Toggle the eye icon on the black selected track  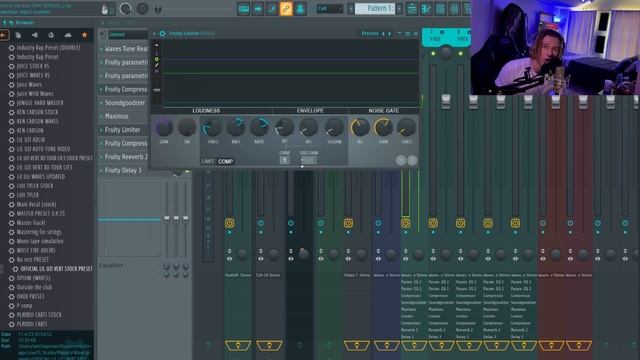[291, 258]
